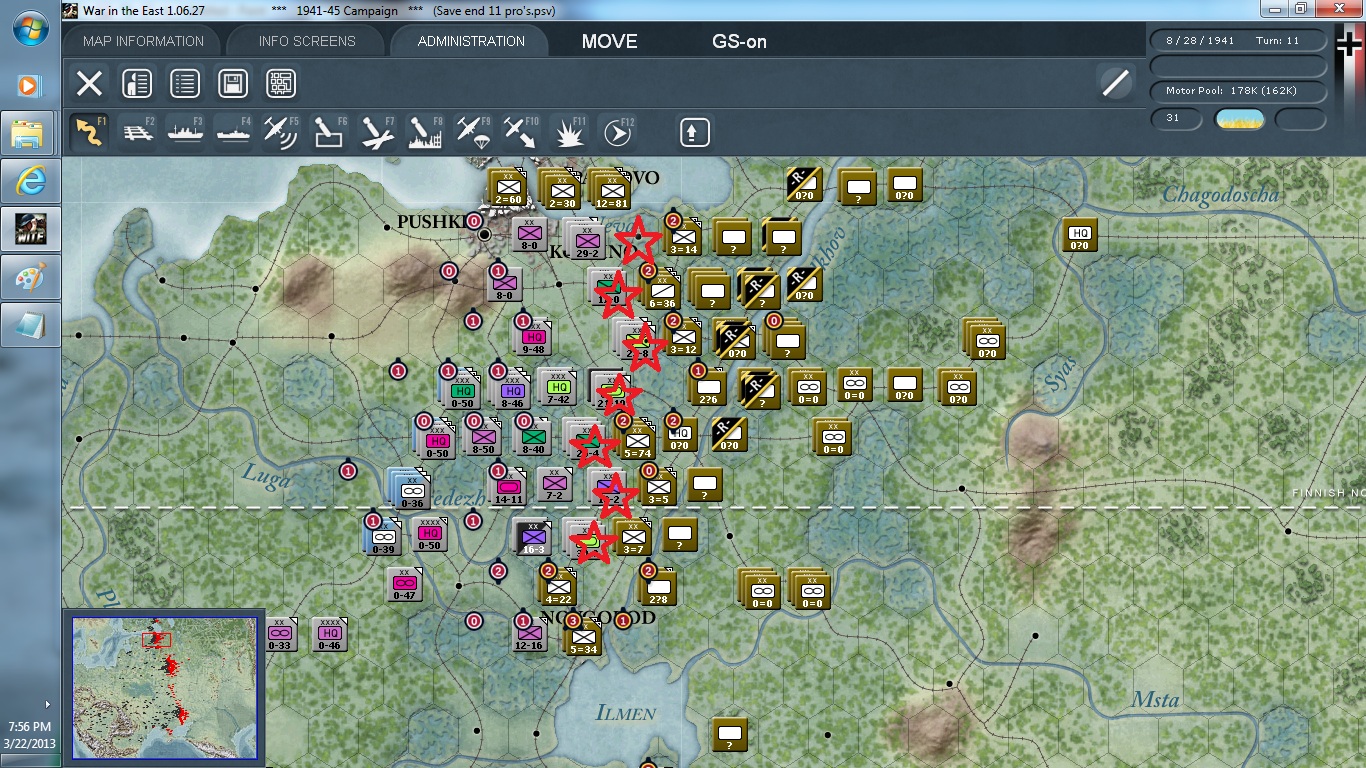Select the German division labeled 16-3
Image resolution: width=1366 pixels, height=768 pixels.
pos(532,536)
